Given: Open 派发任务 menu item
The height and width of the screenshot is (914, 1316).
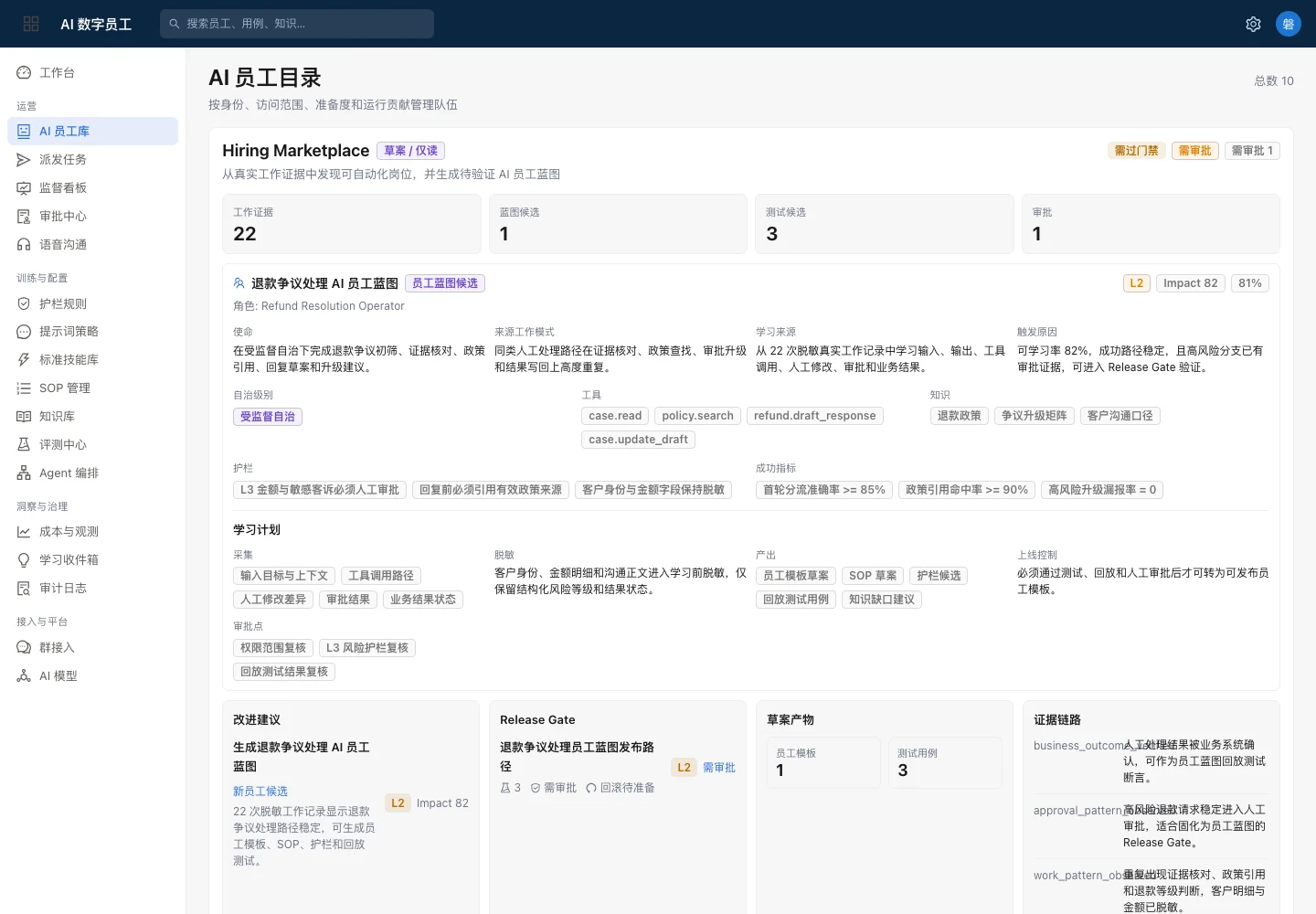Looking at the screenshot, I should [x=92, y=159].
